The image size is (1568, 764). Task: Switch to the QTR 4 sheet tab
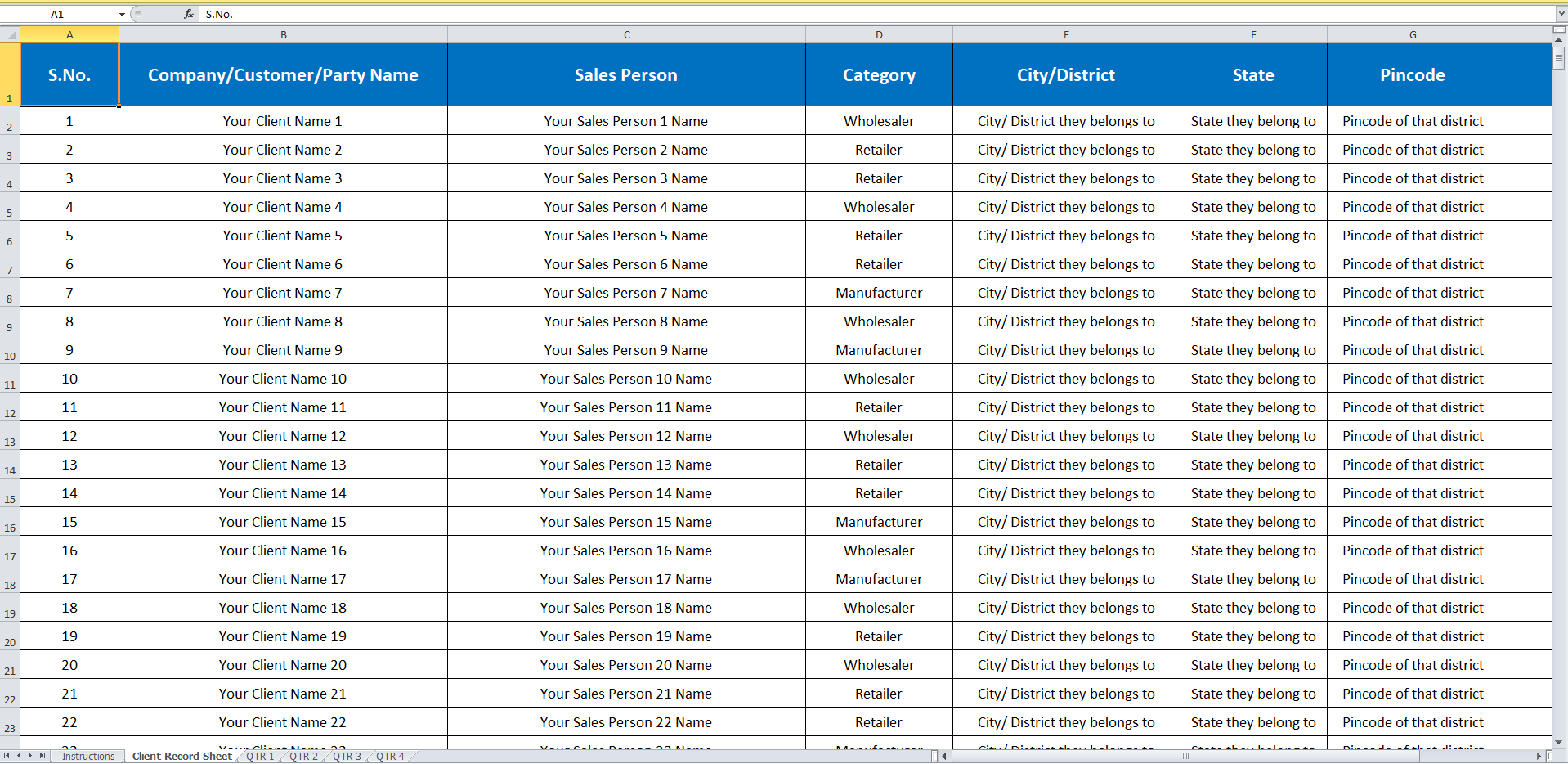pyautogui.click(x=390, y=756)
